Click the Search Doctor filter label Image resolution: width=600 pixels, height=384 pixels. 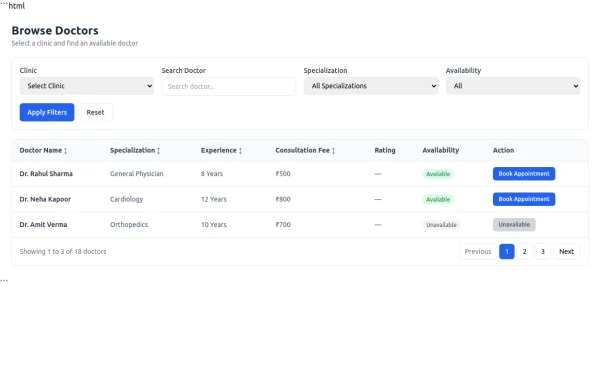pos(184,70)
